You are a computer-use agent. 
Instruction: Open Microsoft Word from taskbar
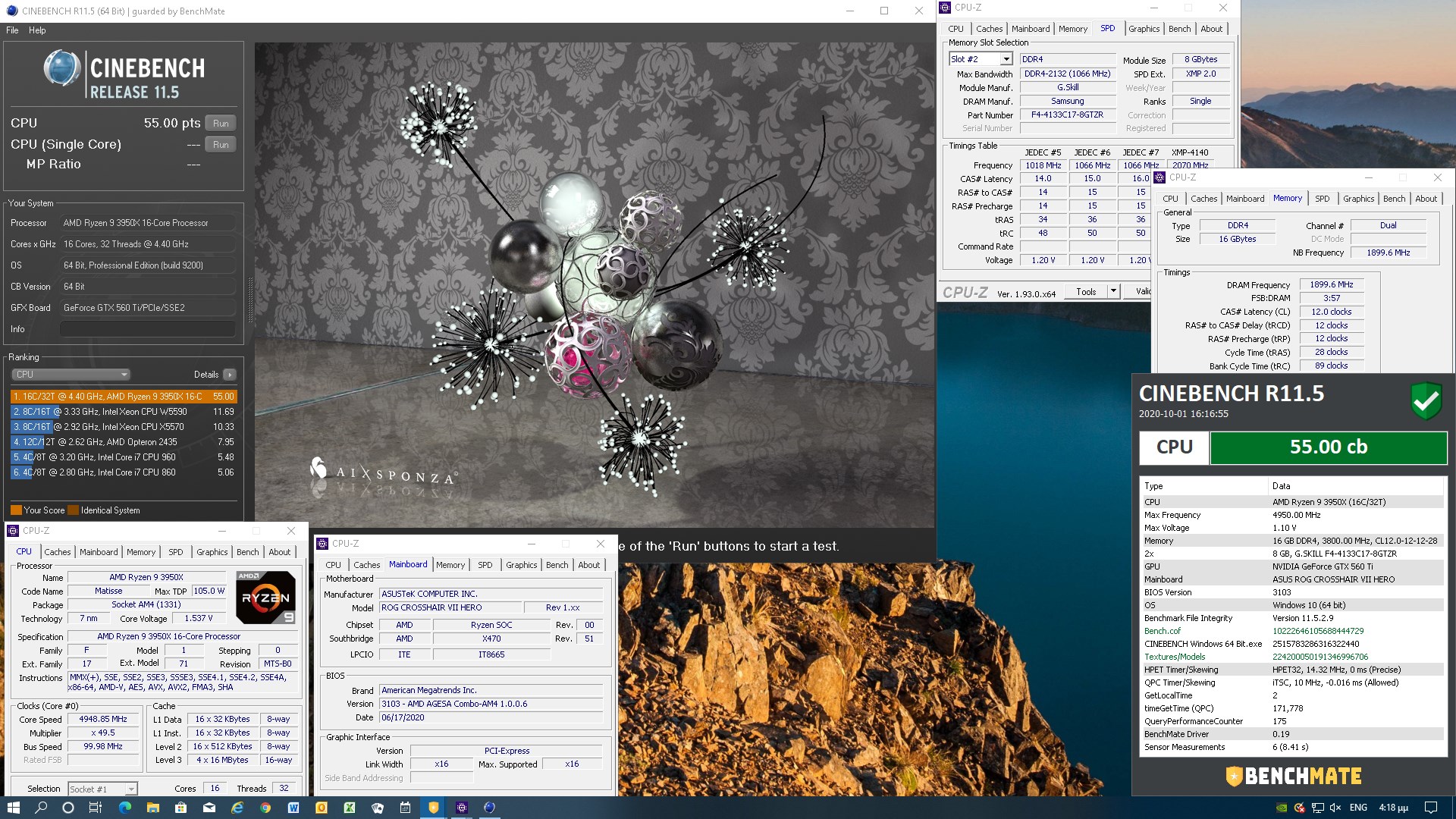(293, 808)
